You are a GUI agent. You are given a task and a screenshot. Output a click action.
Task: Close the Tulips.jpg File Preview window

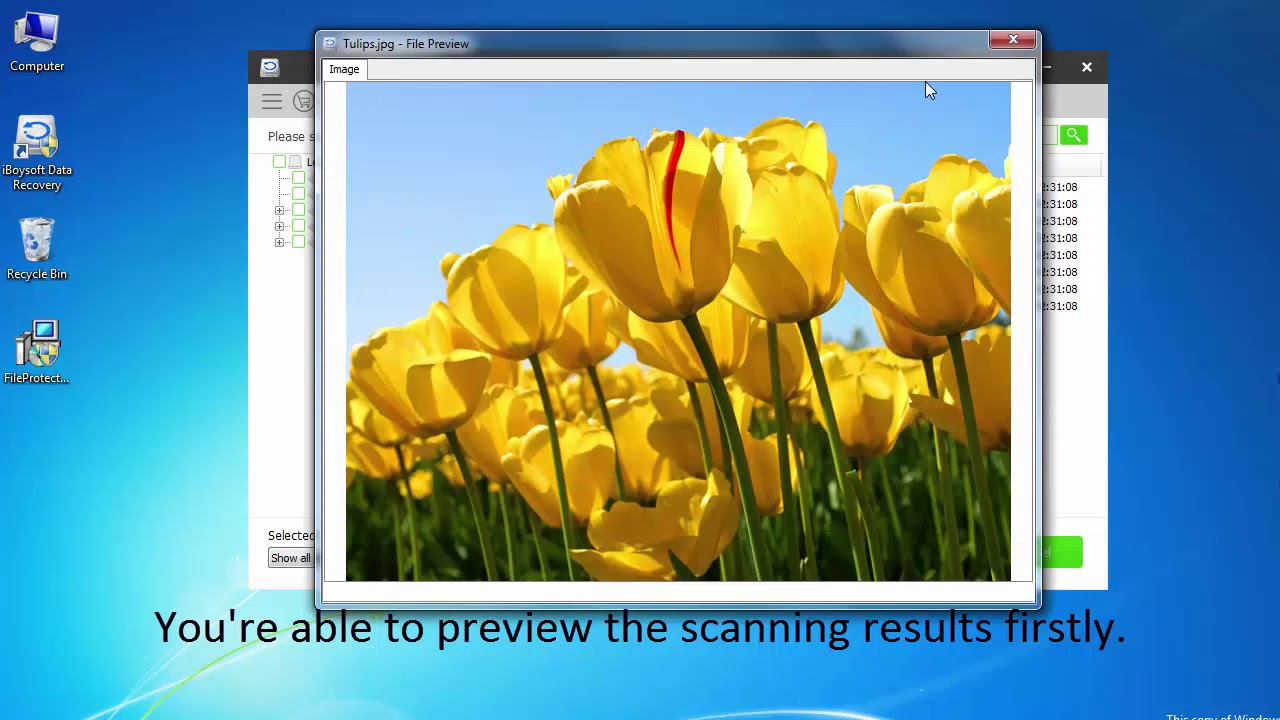[1013, 40]
